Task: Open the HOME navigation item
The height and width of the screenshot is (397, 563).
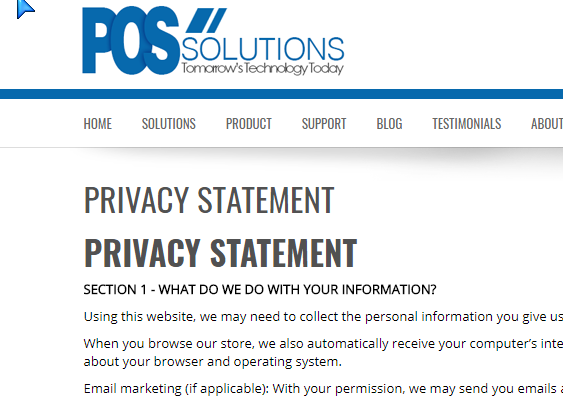Action: [98, 124]
